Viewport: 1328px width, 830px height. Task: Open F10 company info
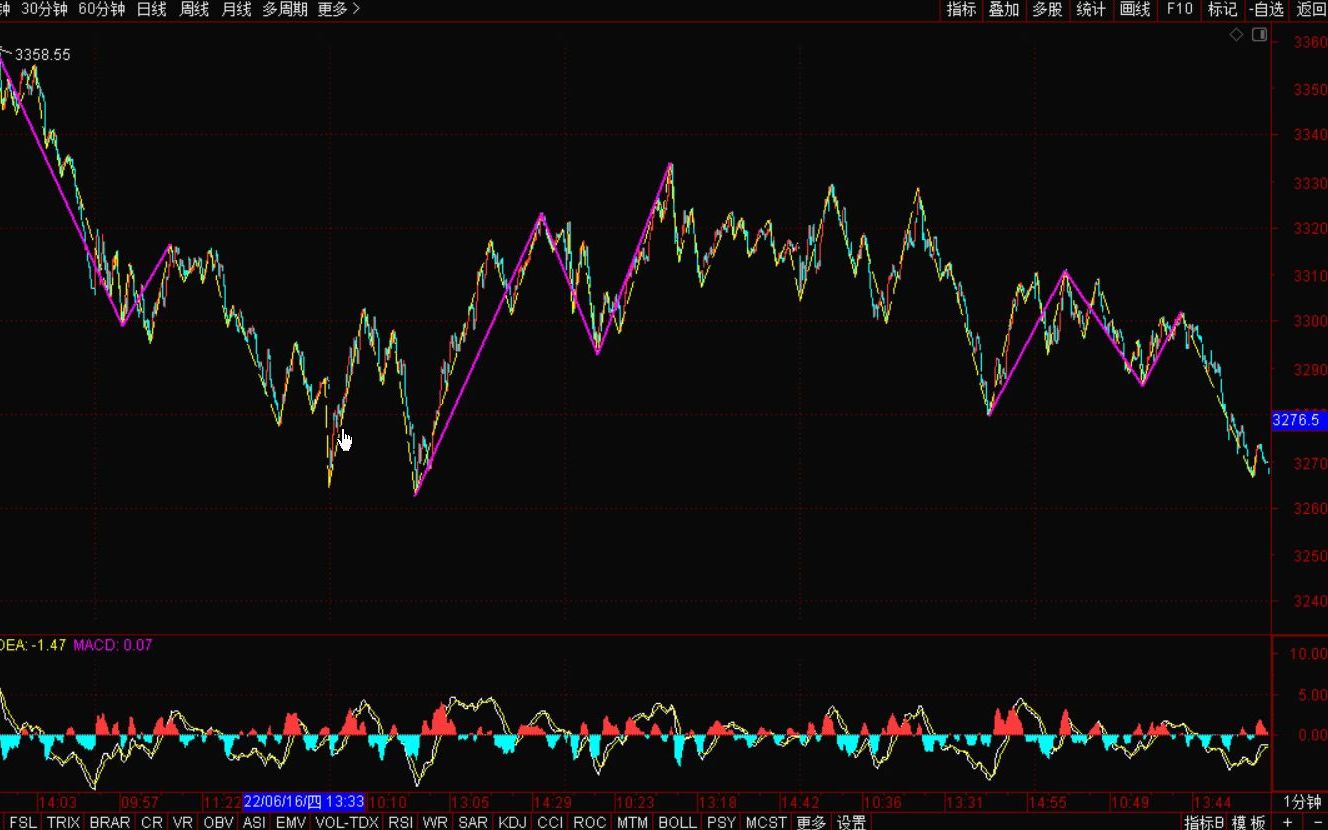coord(1179,9)
